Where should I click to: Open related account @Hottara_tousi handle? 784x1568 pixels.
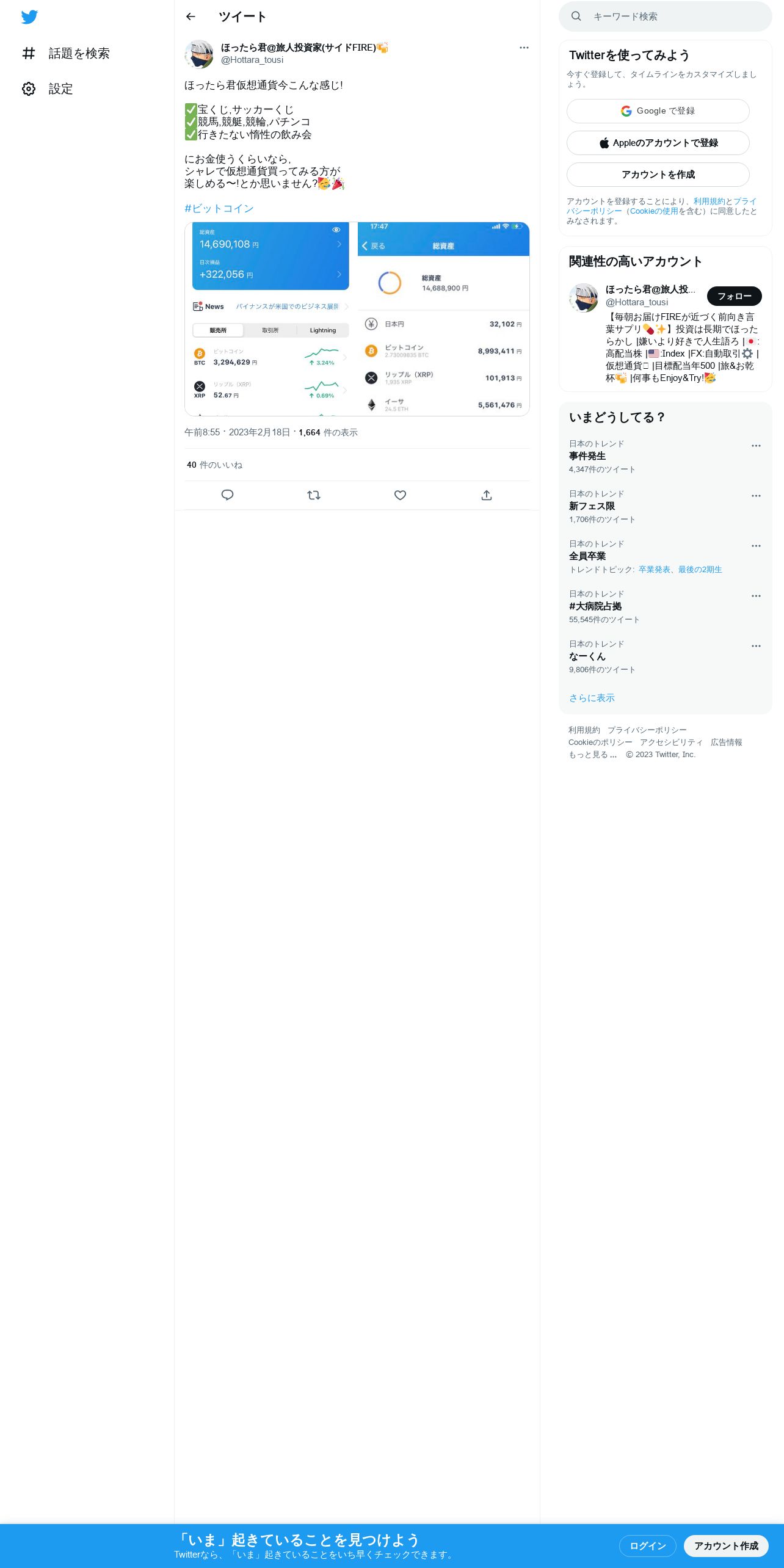(637, 302)
